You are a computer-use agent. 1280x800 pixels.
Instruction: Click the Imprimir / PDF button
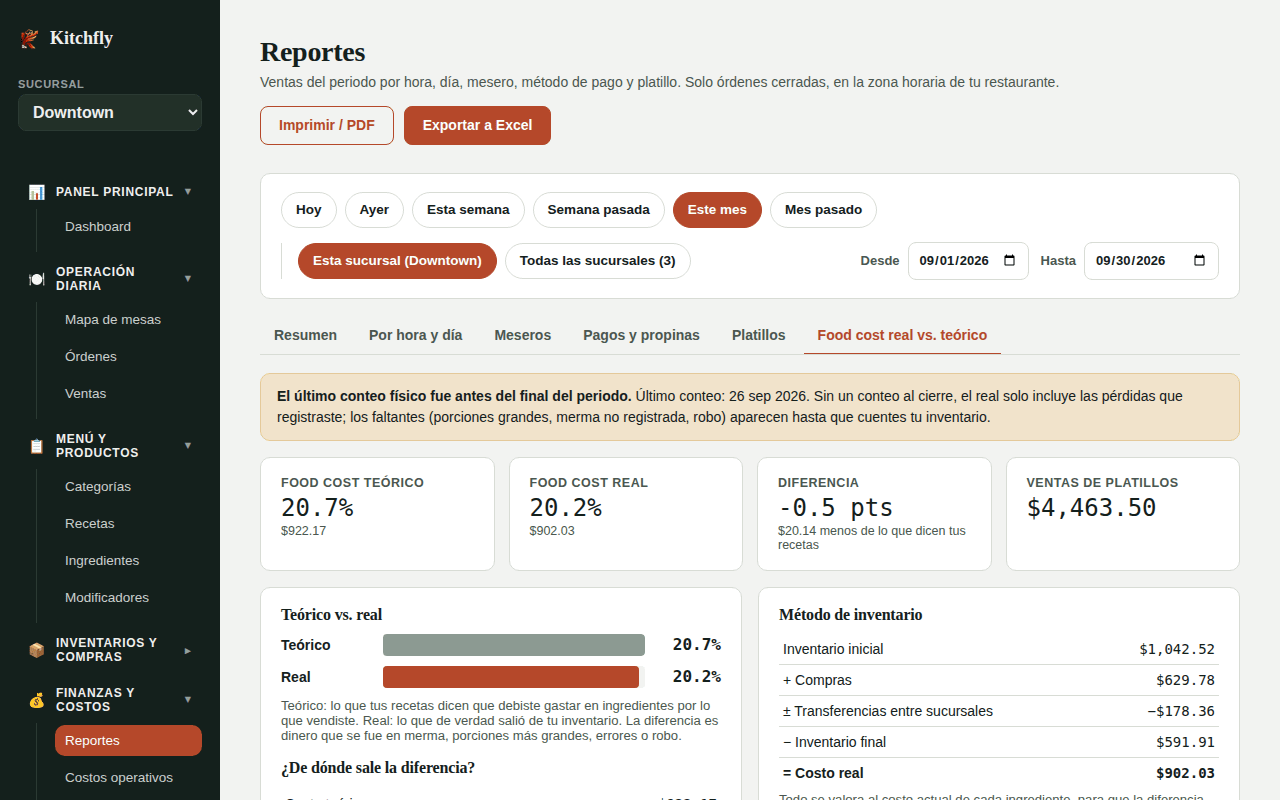327,125
